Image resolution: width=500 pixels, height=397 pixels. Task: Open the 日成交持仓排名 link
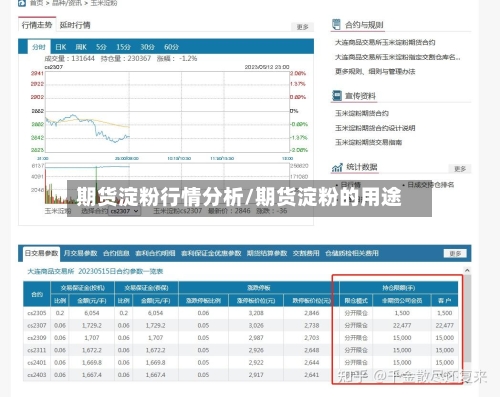430,184
